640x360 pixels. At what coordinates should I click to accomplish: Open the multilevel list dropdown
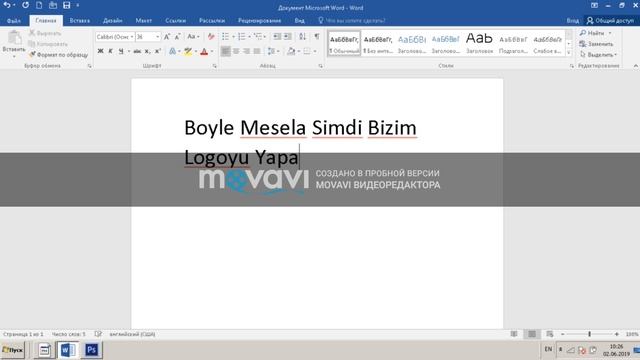[x=265, y=37]
